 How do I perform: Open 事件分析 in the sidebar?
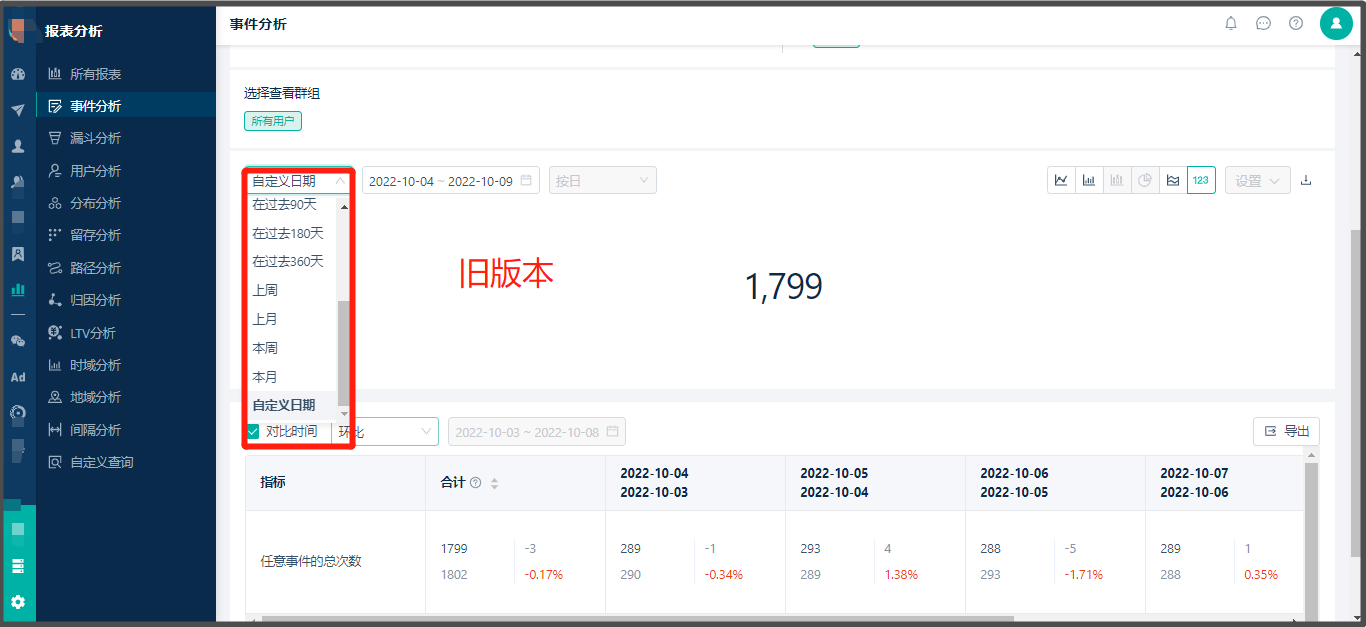tap(125, 106)
